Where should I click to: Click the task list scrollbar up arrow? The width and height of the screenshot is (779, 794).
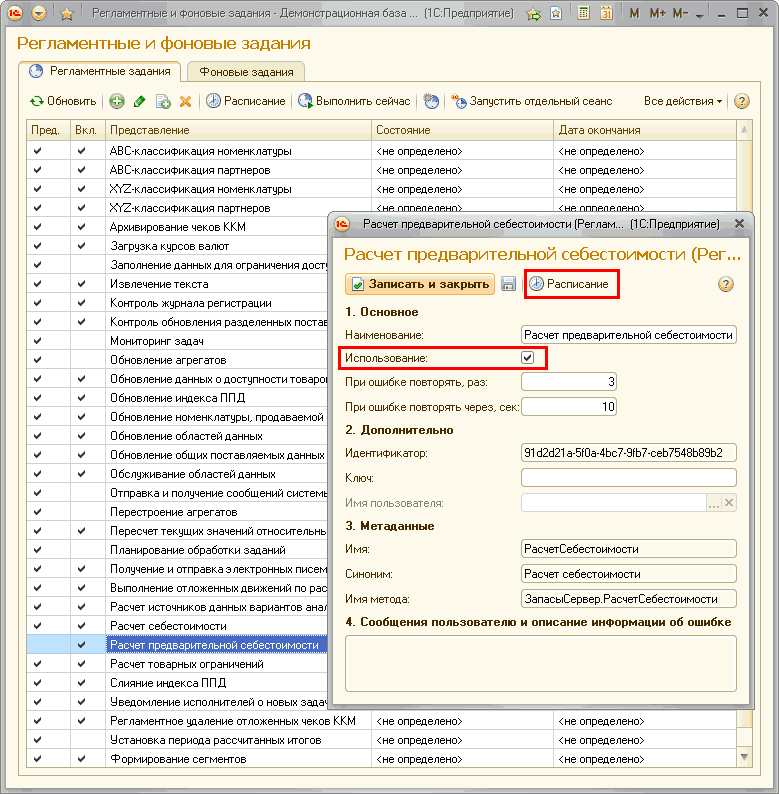point(744,131)
